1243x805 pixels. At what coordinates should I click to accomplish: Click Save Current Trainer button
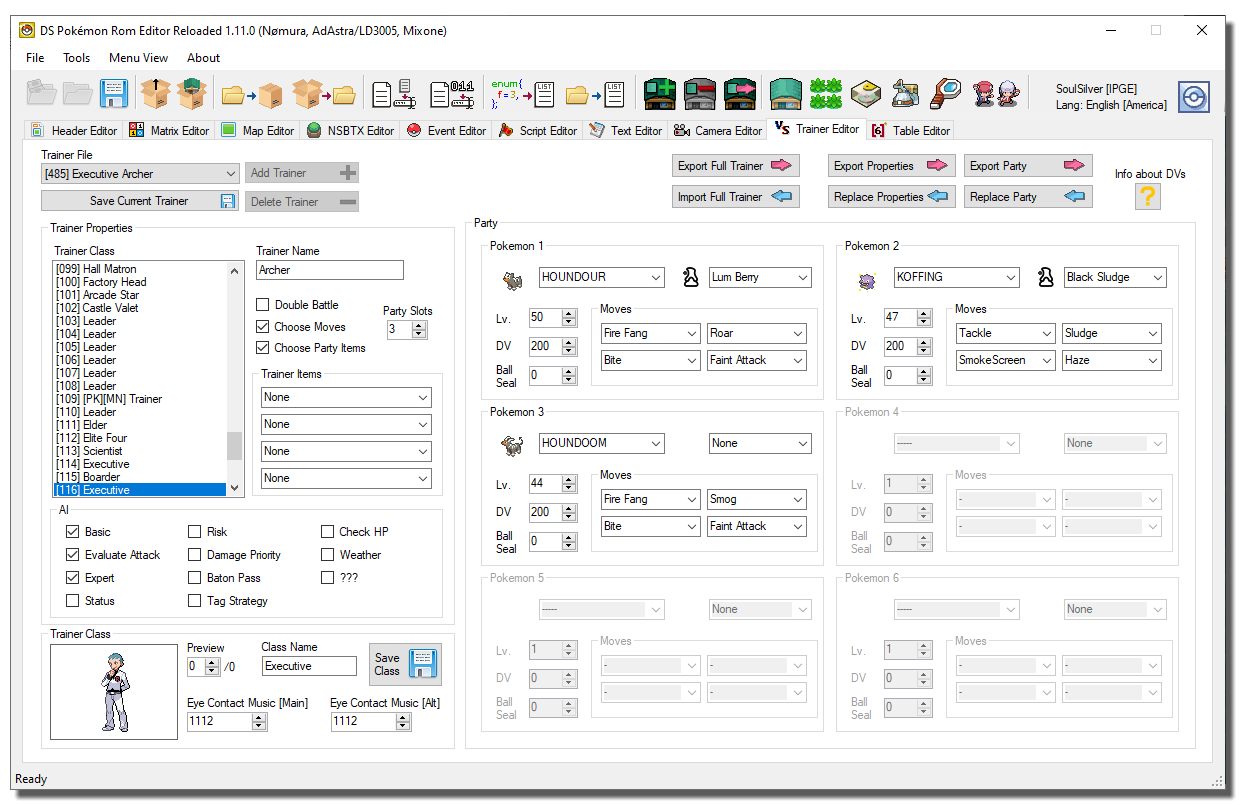tap(139, 201)
